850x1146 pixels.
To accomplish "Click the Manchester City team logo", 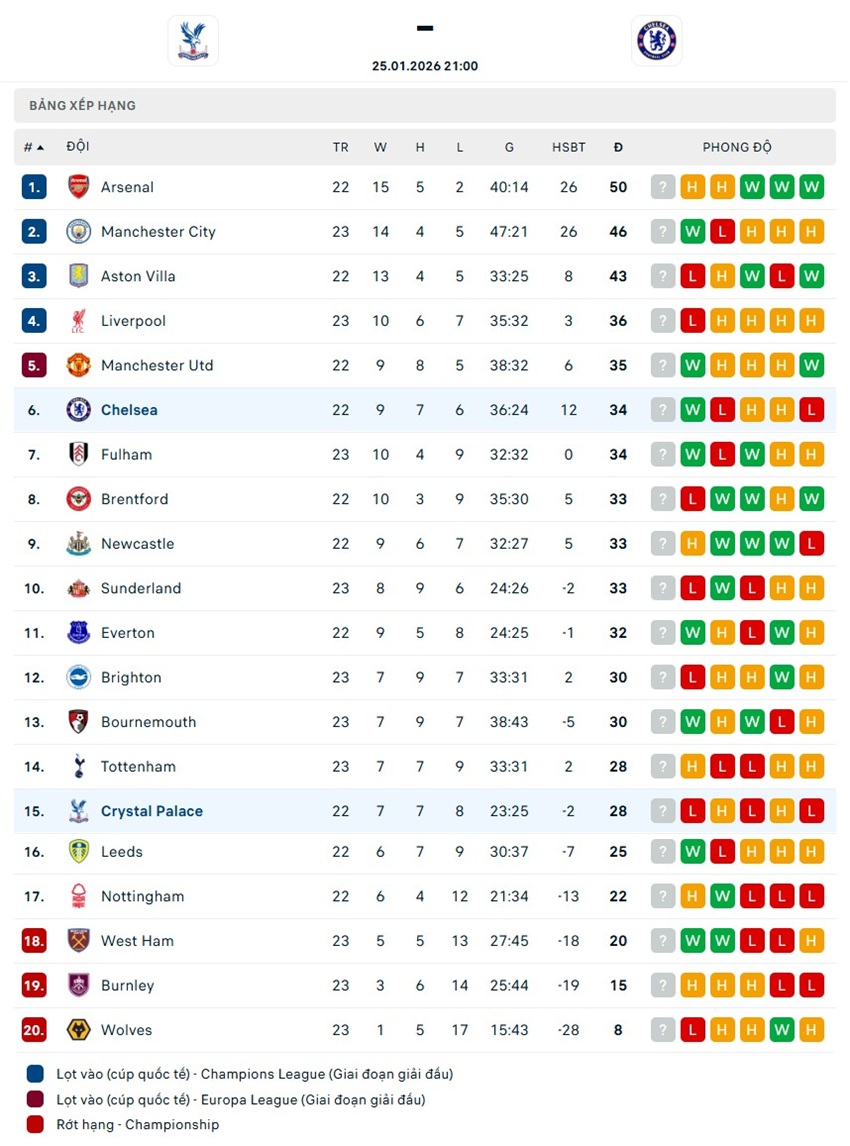I will pyautogui.click(x=79, y=232).
